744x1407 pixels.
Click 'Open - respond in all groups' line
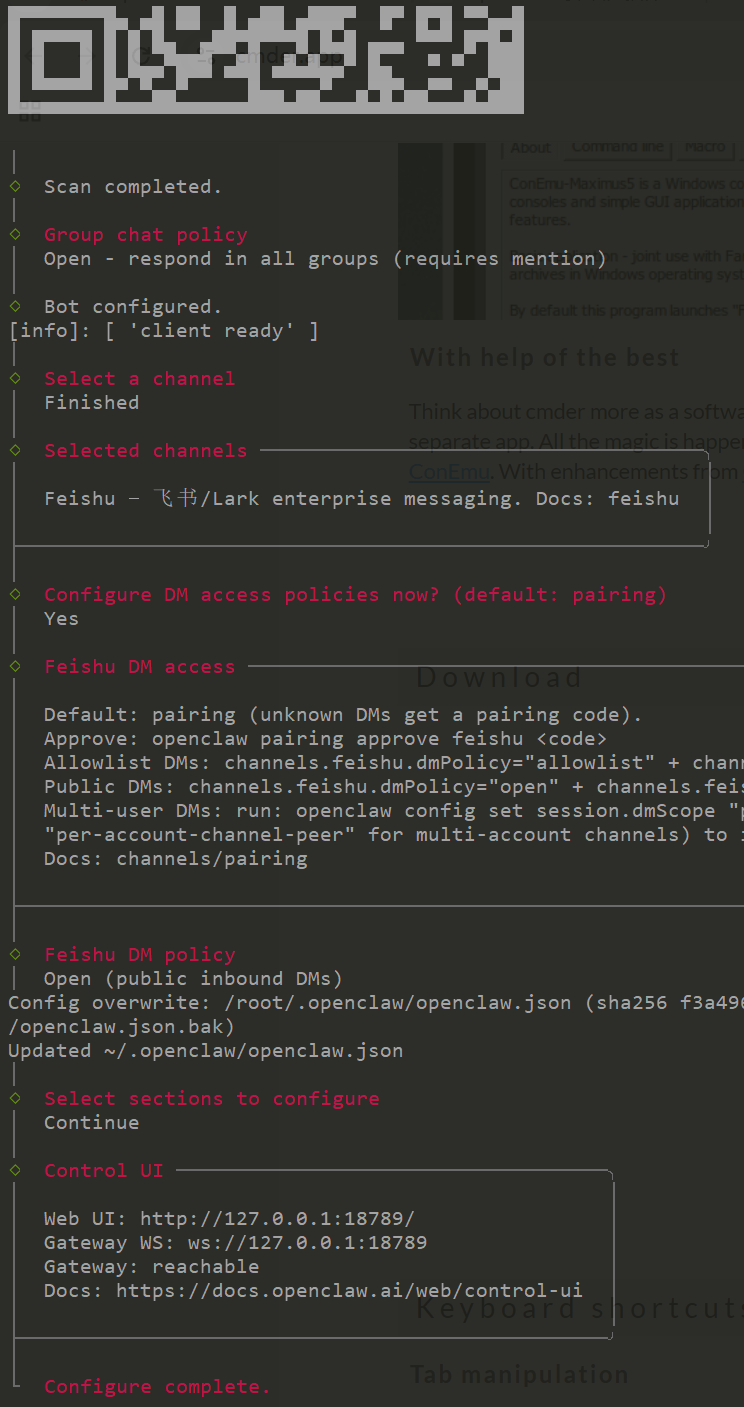pyautogui.click(x=325, y=259)
